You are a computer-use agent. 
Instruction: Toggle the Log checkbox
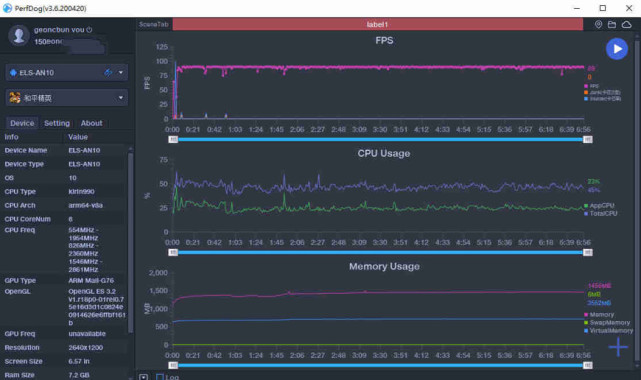[160, 377]
